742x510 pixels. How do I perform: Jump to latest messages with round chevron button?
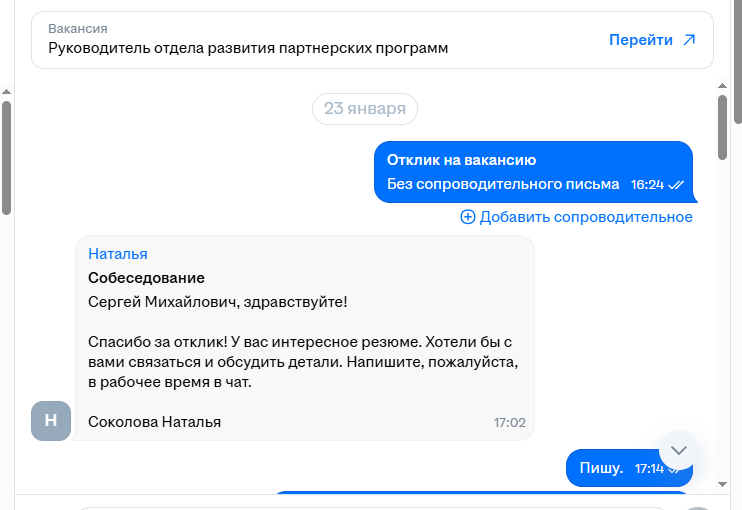[679, 449]
